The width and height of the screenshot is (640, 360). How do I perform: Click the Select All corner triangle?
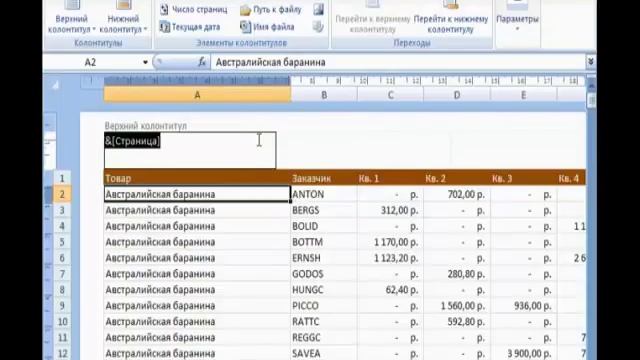(x=56, y=85)
